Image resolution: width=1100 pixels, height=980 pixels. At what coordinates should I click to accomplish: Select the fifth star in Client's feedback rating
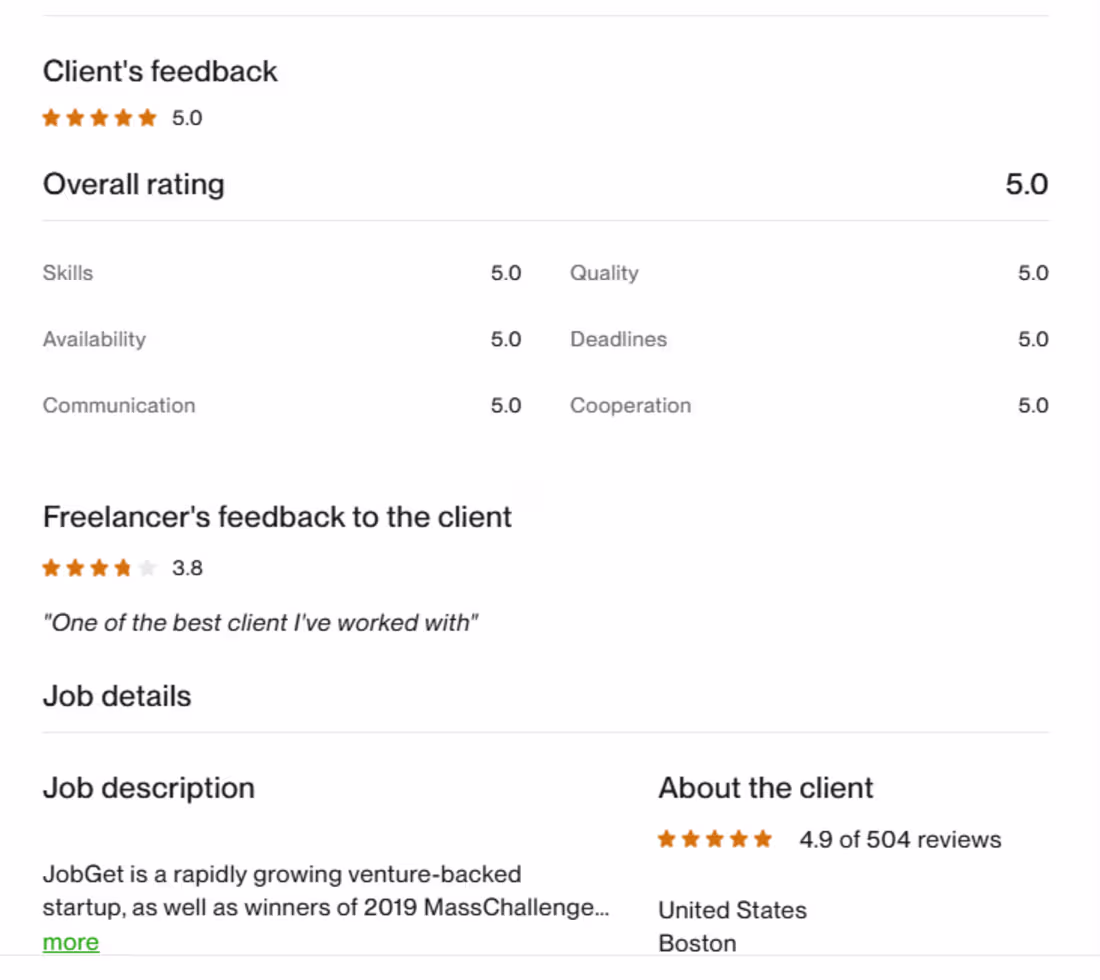(148, 117)
